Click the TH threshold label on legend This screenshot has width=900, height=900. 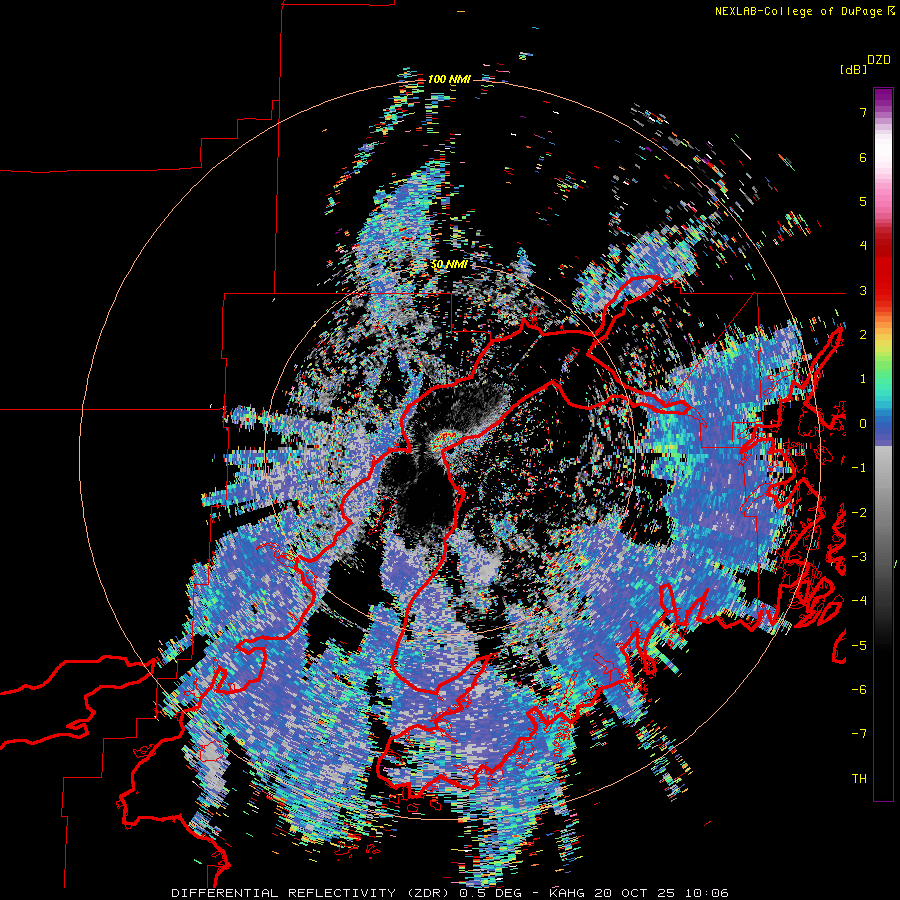(859, 779)
